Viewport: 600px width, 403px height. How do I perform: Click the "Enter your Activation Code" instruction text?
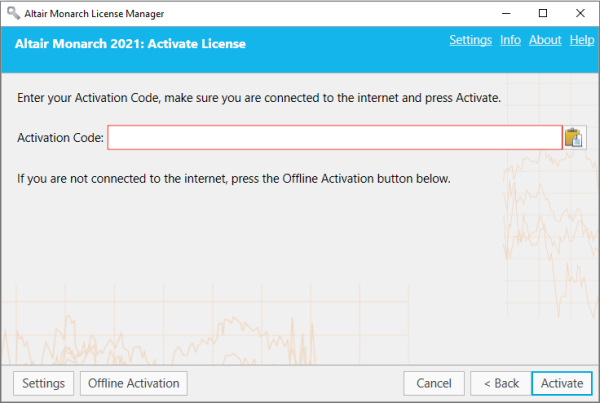pos(258,99)
